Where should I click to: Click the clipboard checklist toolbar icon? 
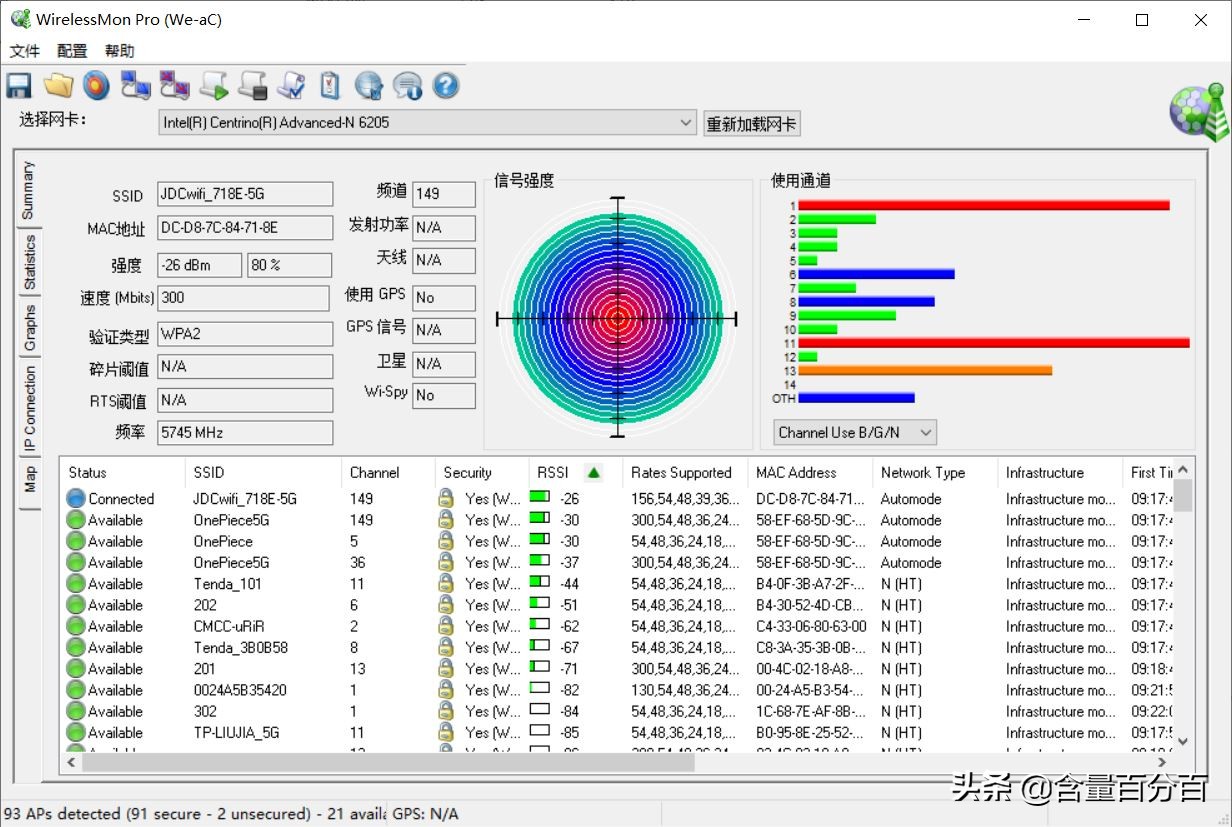click(x=330, y=86)
